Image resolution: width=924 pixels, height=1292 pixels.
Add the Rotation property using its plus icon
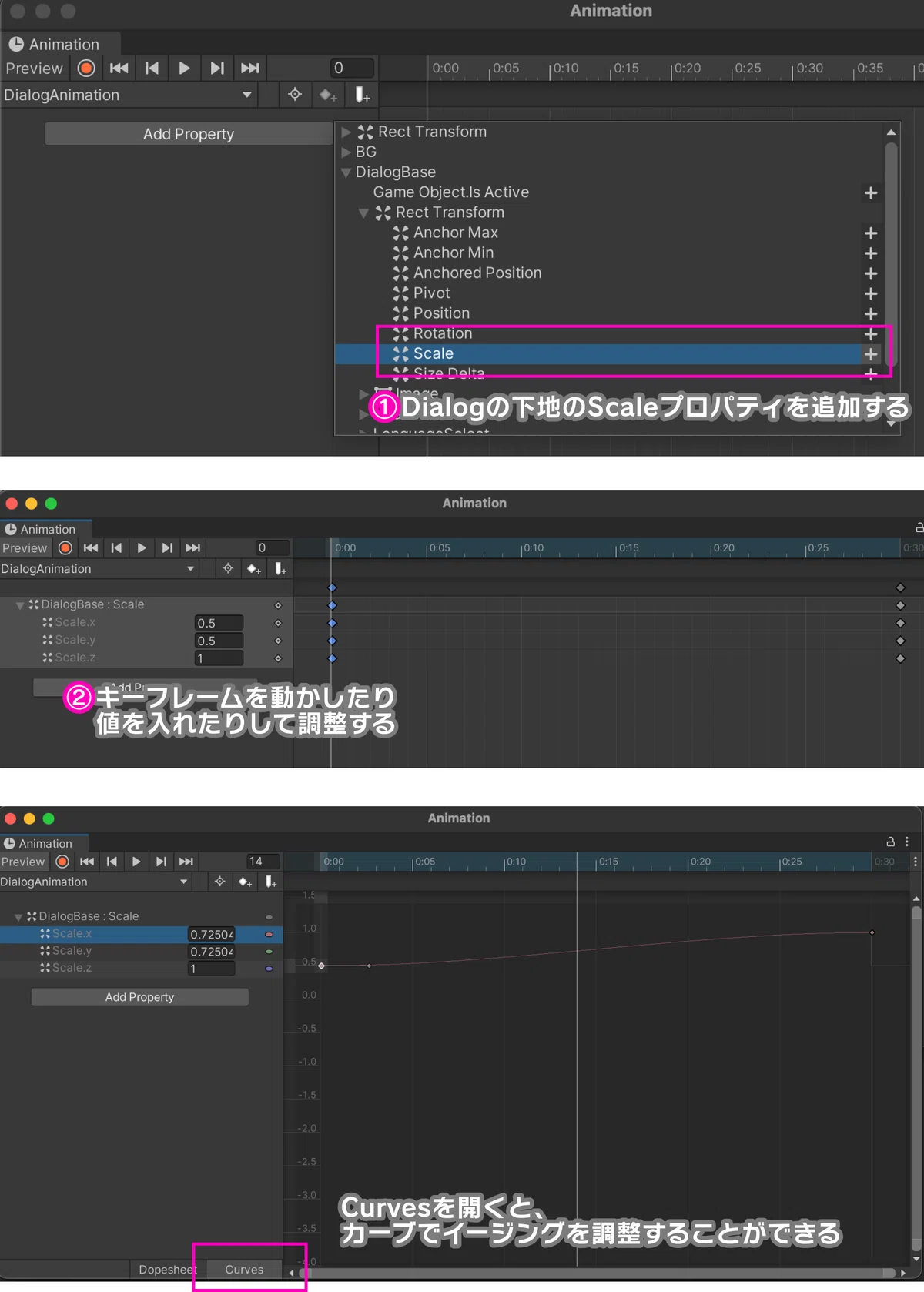pyautogui.click(x=870, y=334)
